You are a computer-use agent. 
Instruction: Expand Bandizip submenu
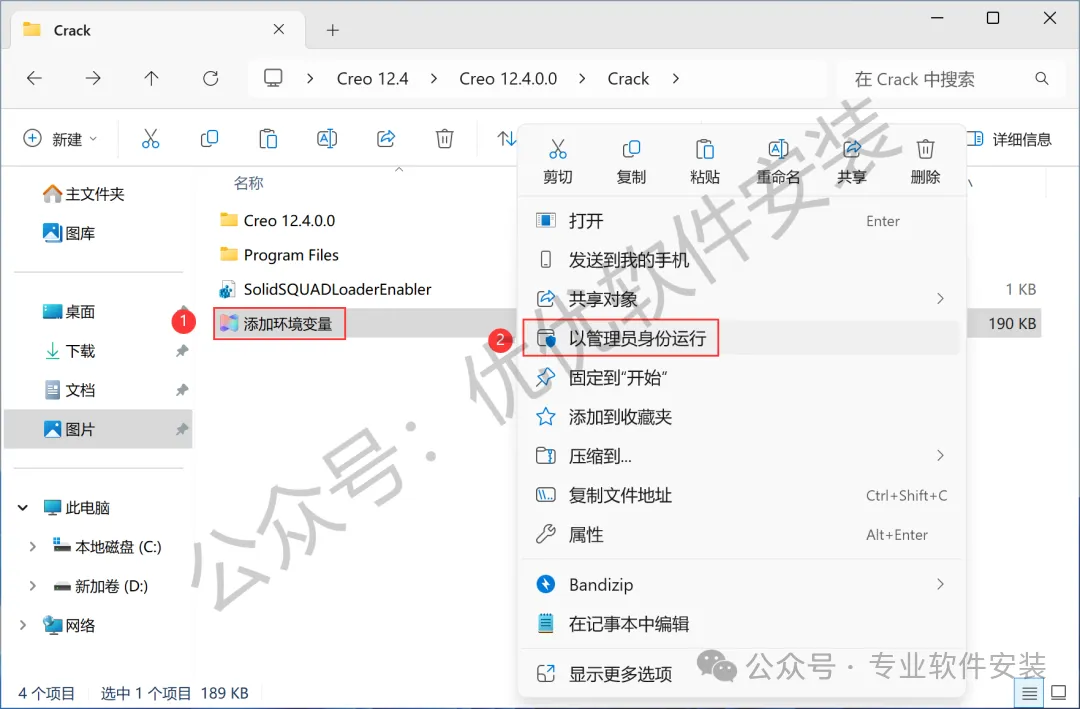pos(940,584)
